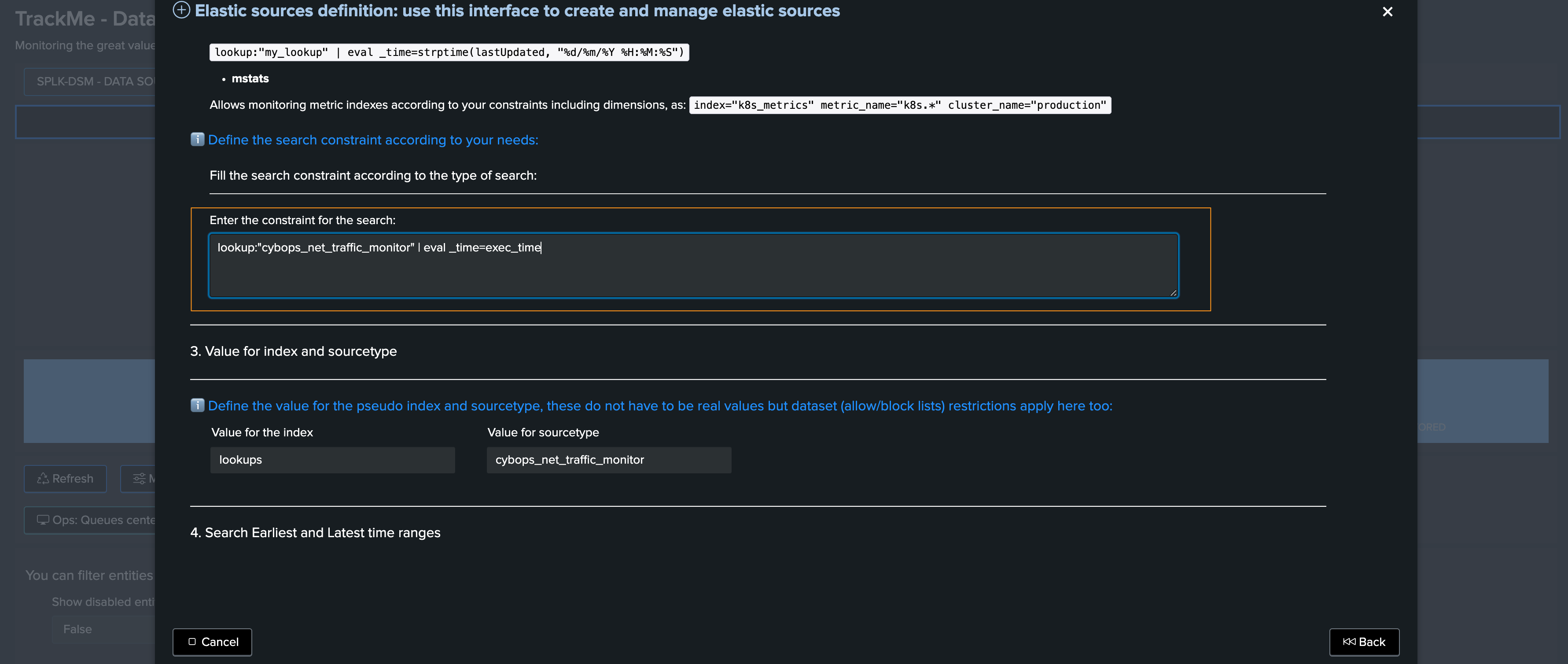The width and height of the screenshot is (1568, 664).
Task: Click Ops: Queues center button behind dialog
Action: point(90,520)
